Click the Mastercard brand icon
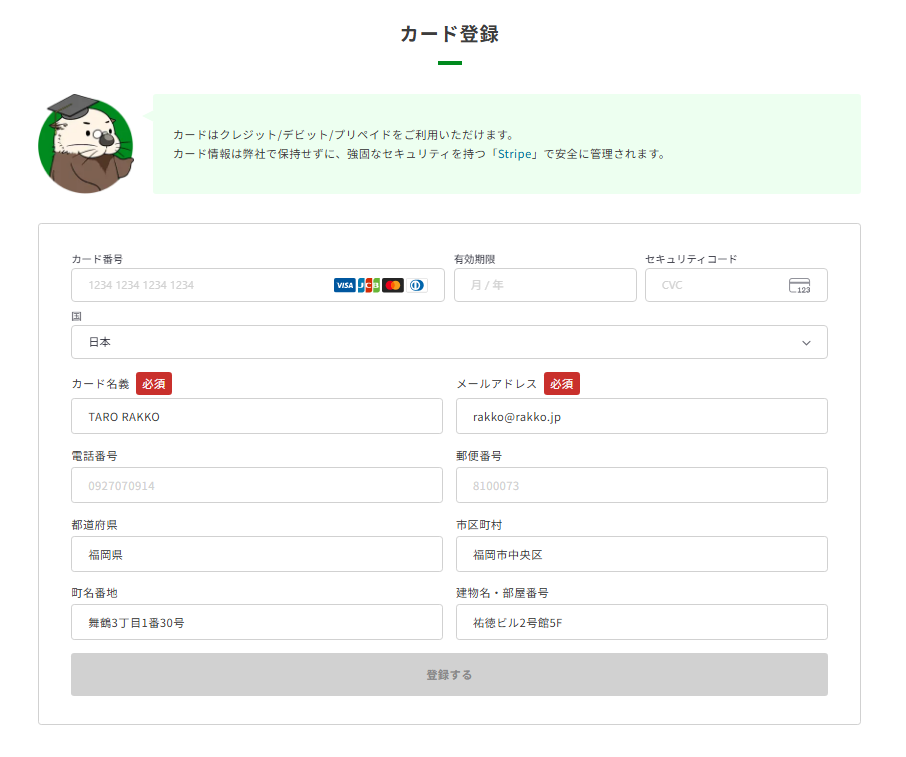The image size is (906, 757). click(x=393, y=285)
